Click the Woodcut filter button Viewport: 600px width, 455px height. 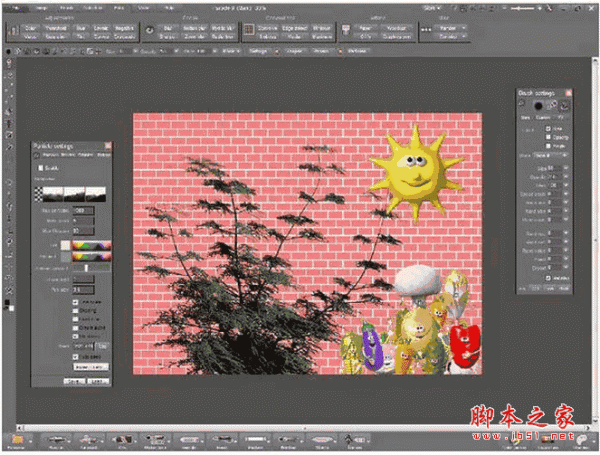pyautogui.click(x=396, y=28)
